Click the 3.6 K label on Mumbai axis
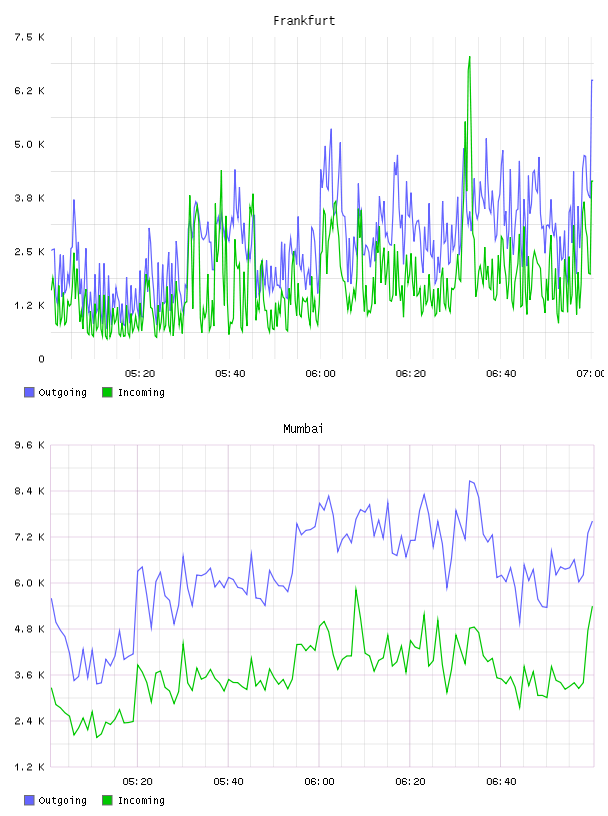This screenshot has width=608, height=816. pos(29,675)
